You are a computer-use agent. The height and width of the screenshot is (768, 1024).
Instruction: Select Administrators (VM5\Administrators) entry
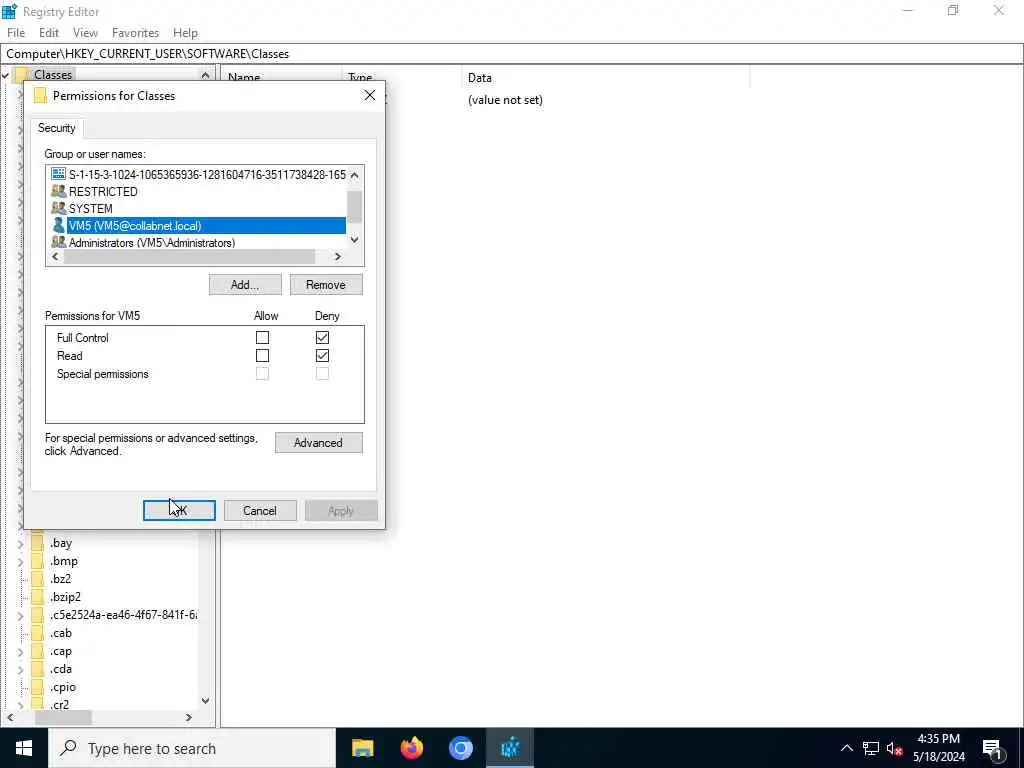click(152, 243)
